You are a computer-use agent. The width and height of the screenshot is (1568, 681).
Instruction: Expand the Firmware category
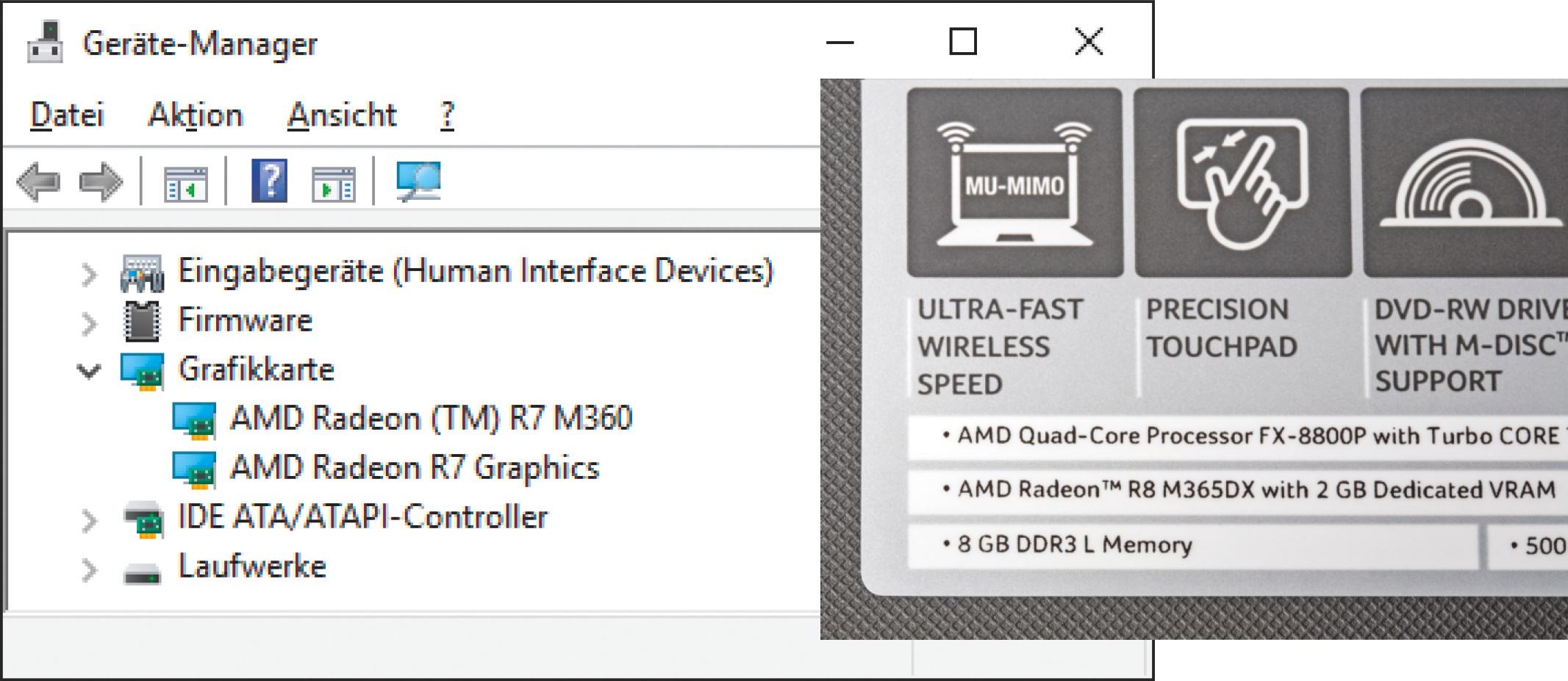[89, 323]
